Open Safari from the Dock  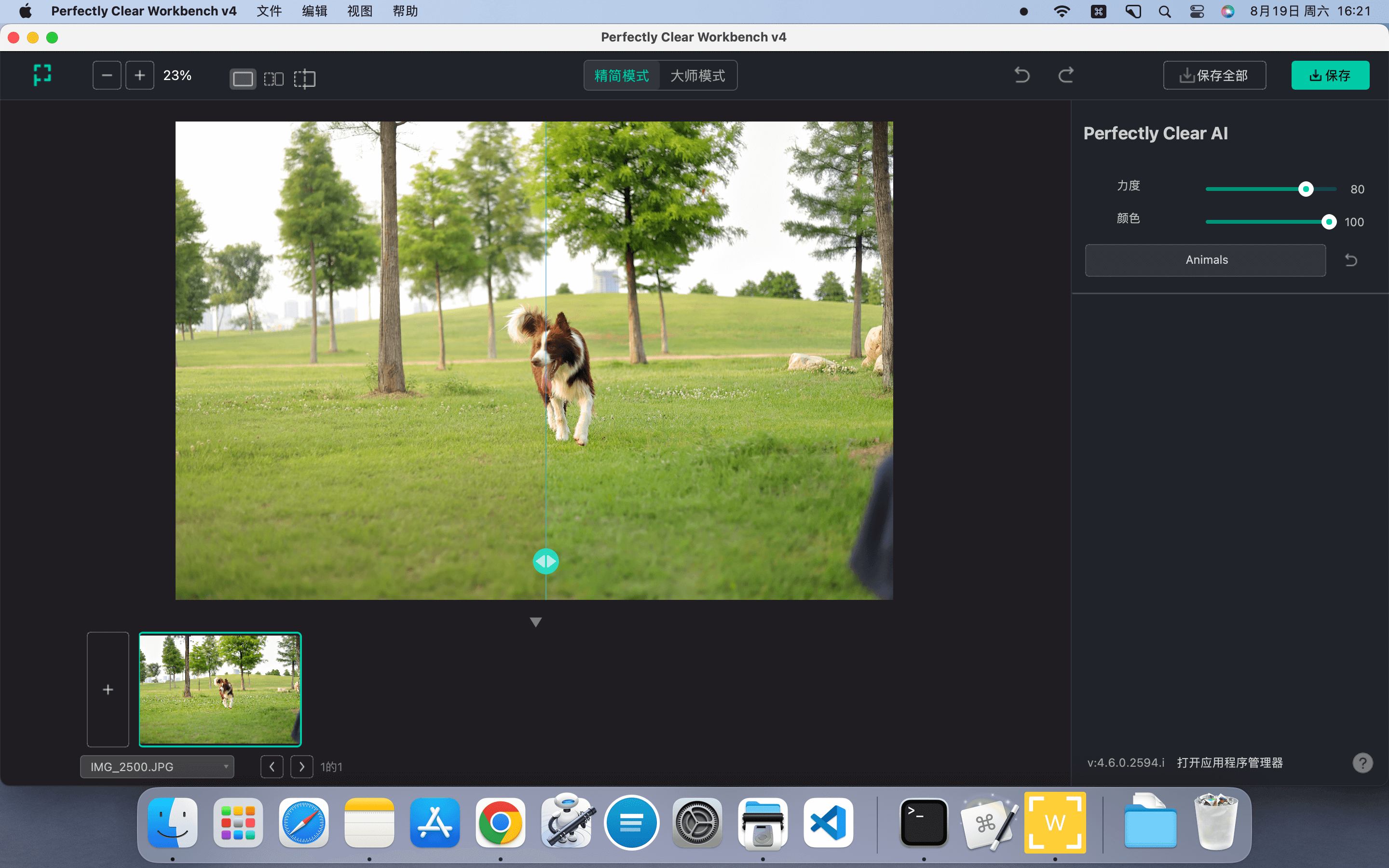click(304, 823)
